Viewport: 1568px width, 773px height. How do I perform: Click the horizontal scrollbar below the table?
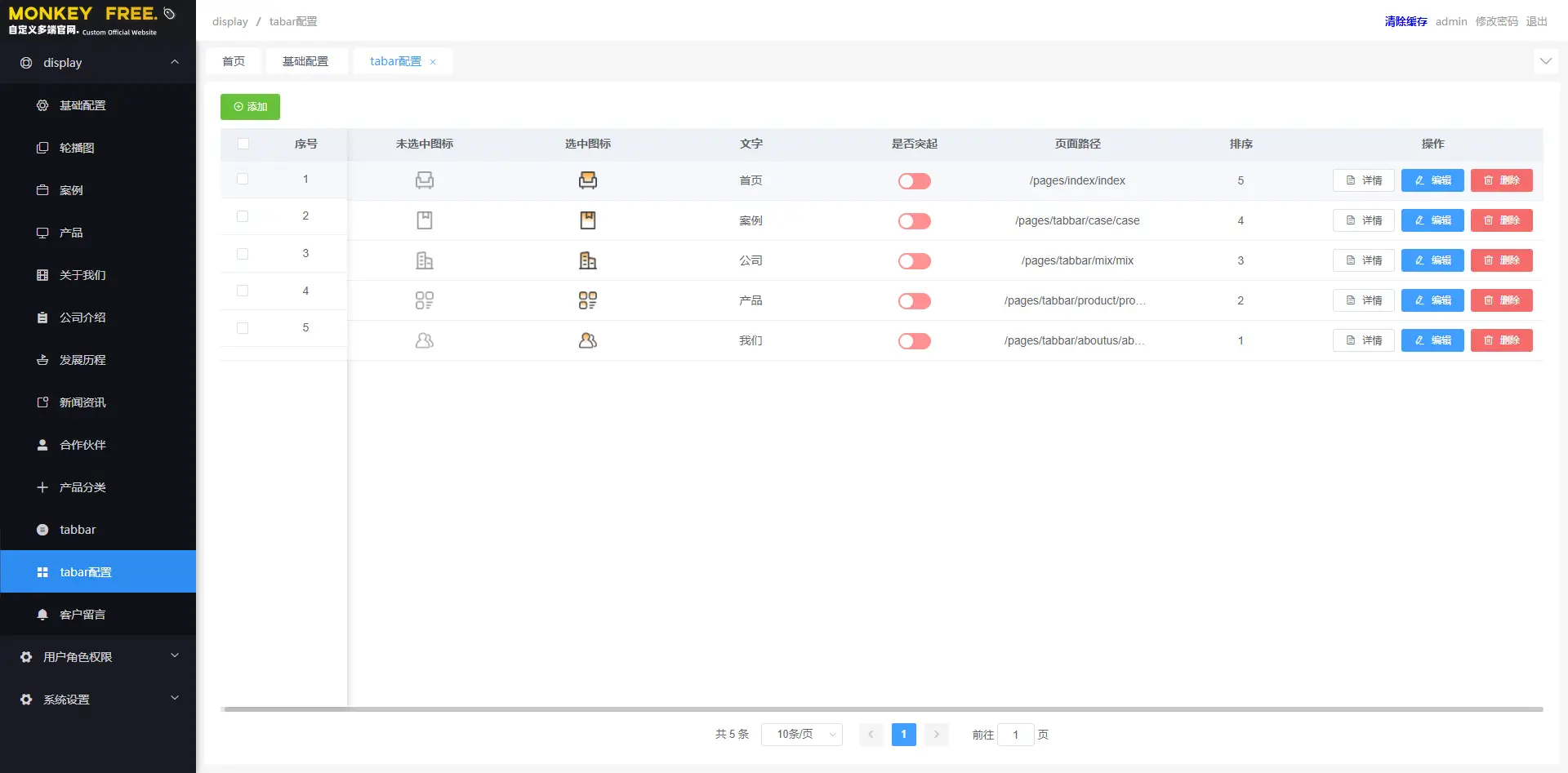pos(882,709)
